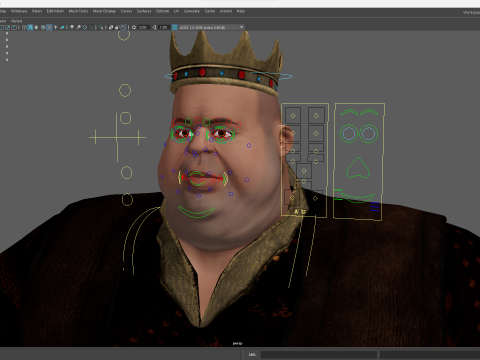Open the Mesh Tools menu
Viewport: 480px width, 360px height.
[78, 11]
